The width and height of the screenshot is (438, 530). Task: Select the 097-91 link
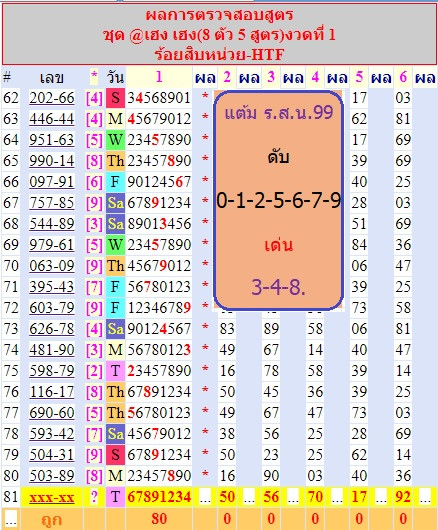(52, 182)
